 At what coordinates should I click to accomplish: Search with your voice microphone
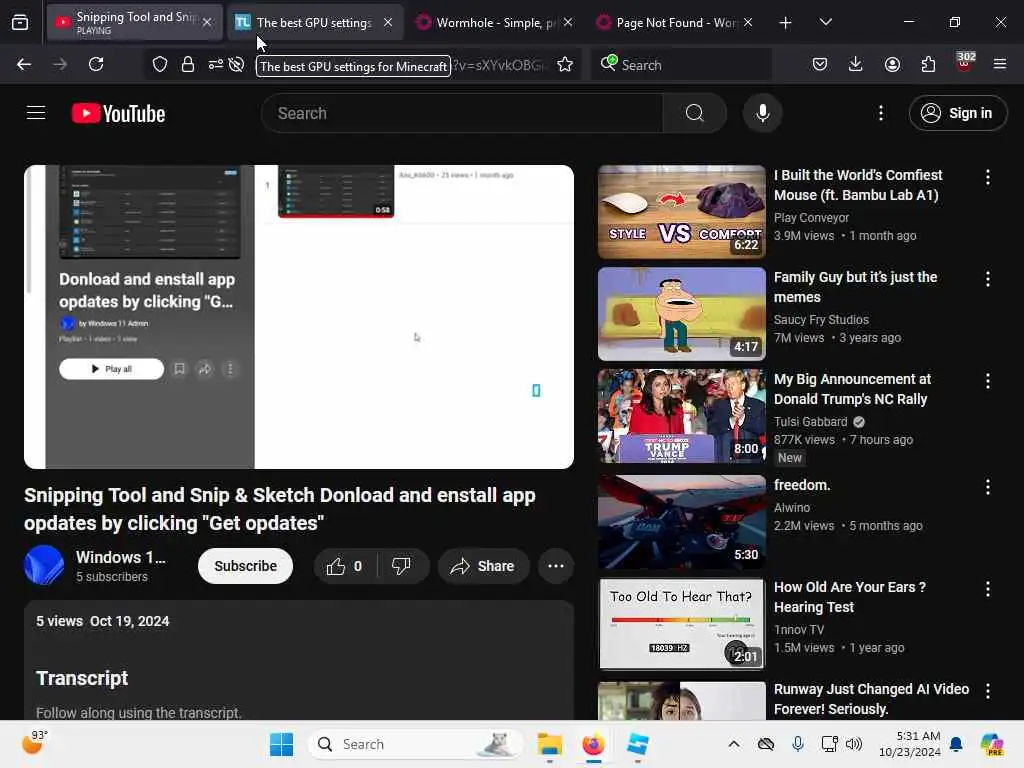coord(762,113)
